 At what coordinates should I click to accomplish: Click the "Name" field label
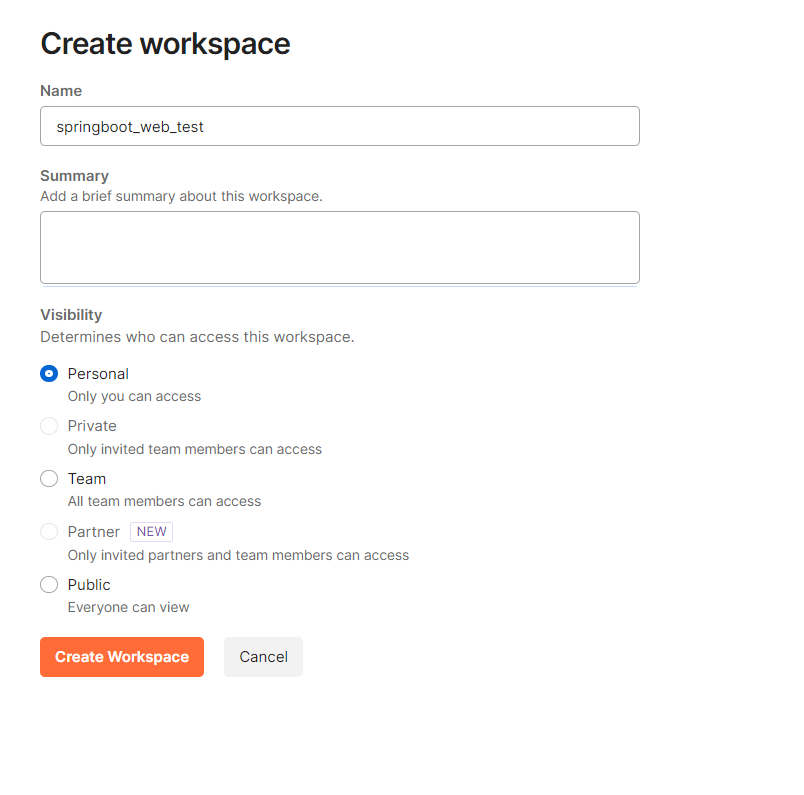61,91
